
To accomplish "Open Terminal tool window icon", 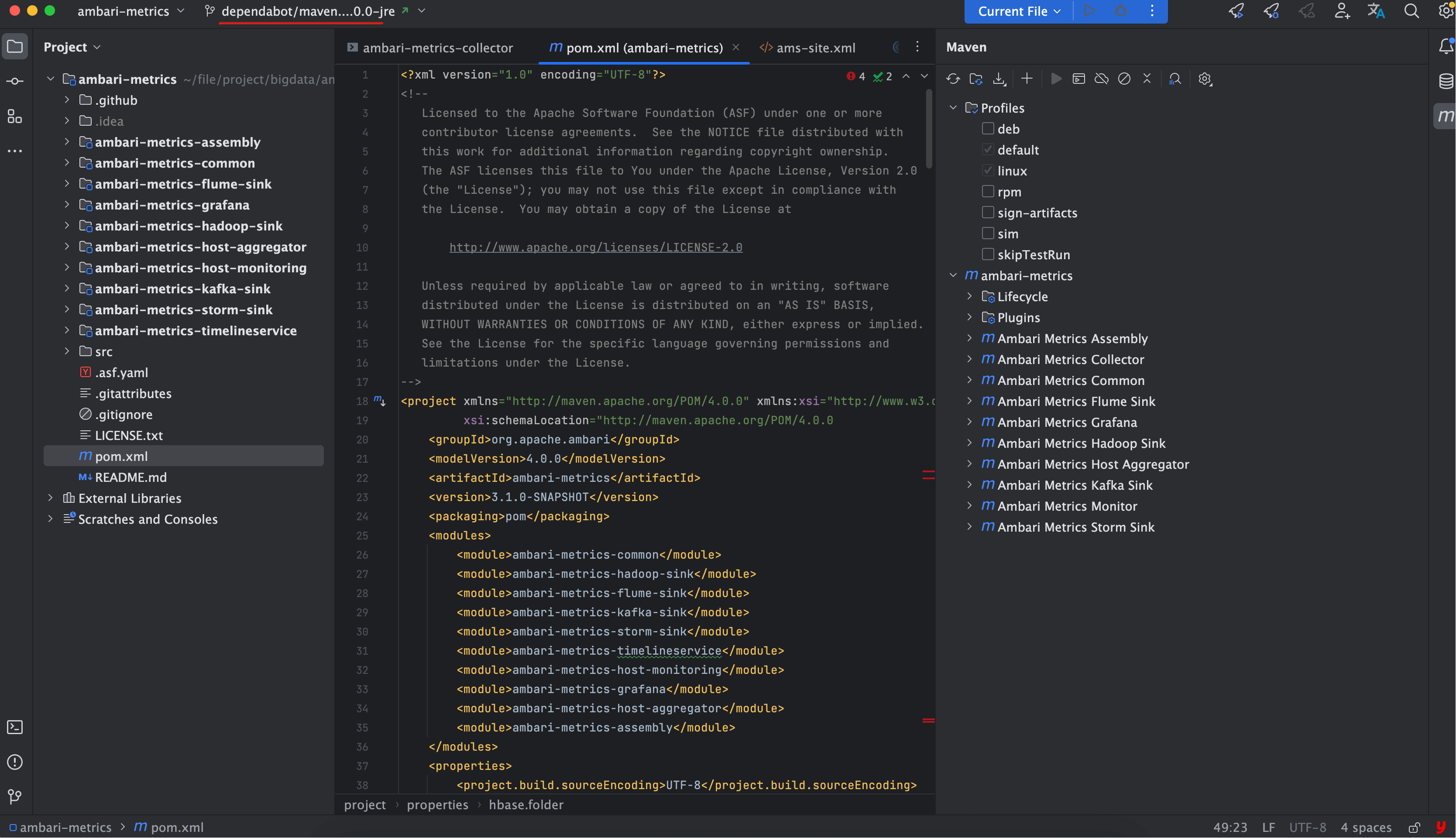I will coord(15,727).
